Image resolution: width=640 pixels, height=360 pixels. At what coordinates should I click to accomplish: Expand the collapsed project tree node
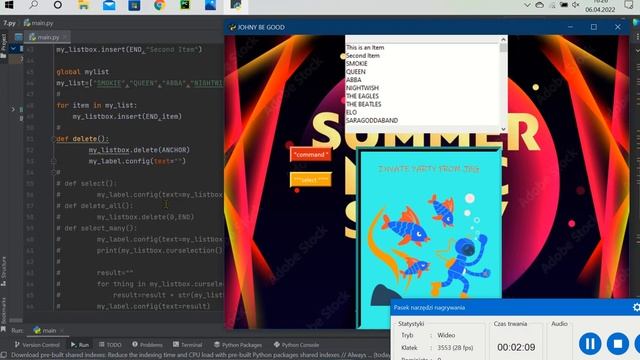[13, 109]
